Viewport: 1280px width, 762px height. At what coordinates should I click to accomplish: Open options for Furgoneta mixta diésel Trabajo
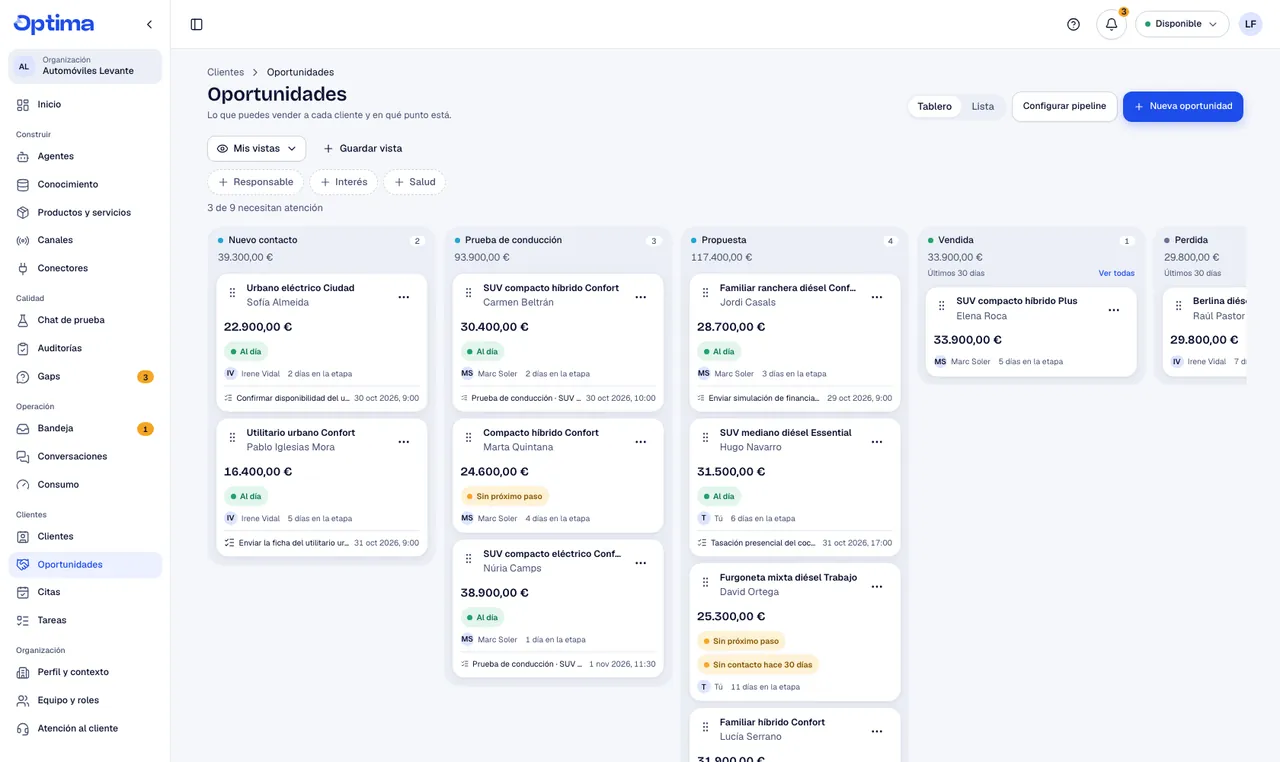coord(877,587)
